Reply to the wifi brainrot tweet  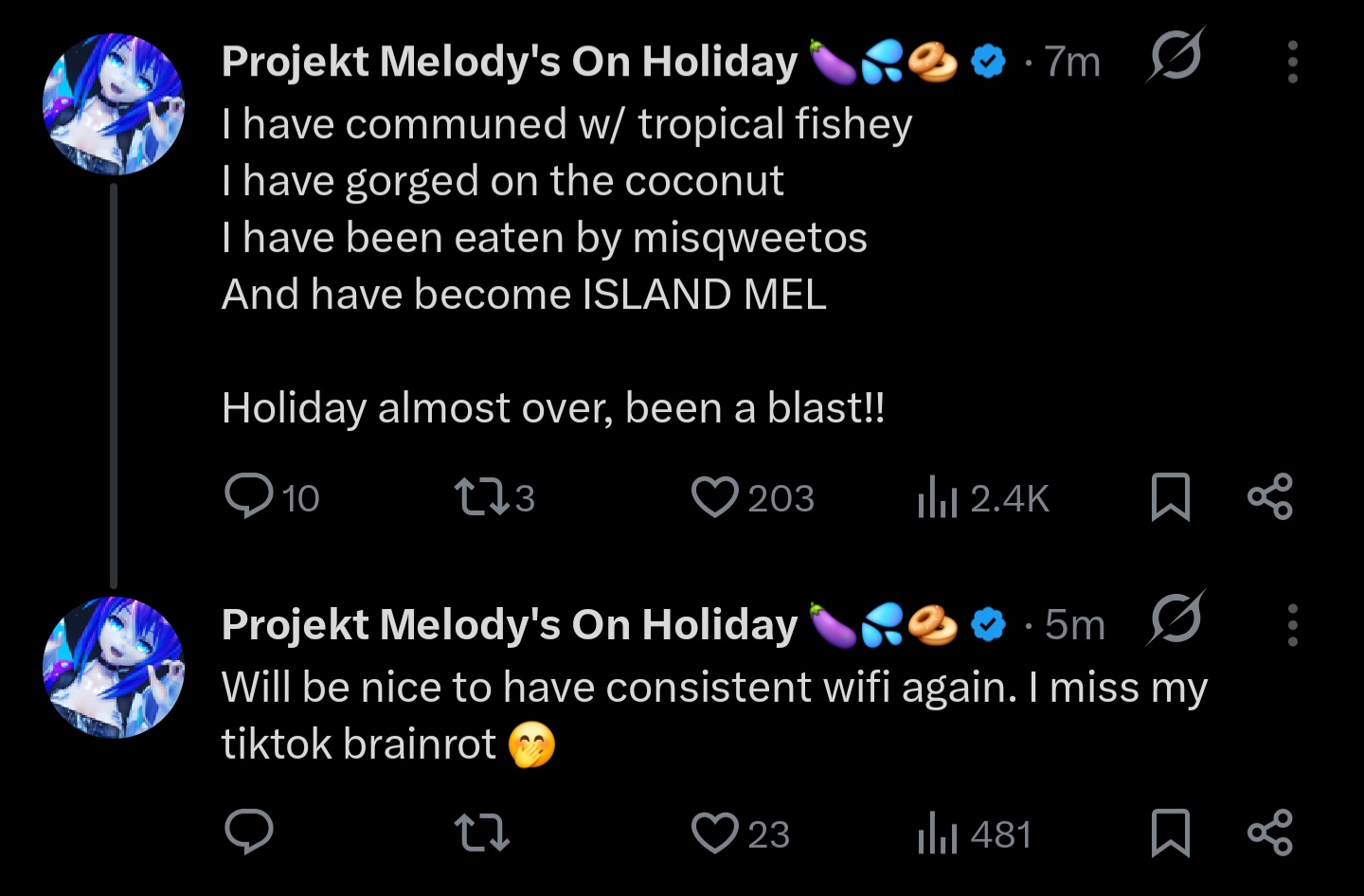249,833
